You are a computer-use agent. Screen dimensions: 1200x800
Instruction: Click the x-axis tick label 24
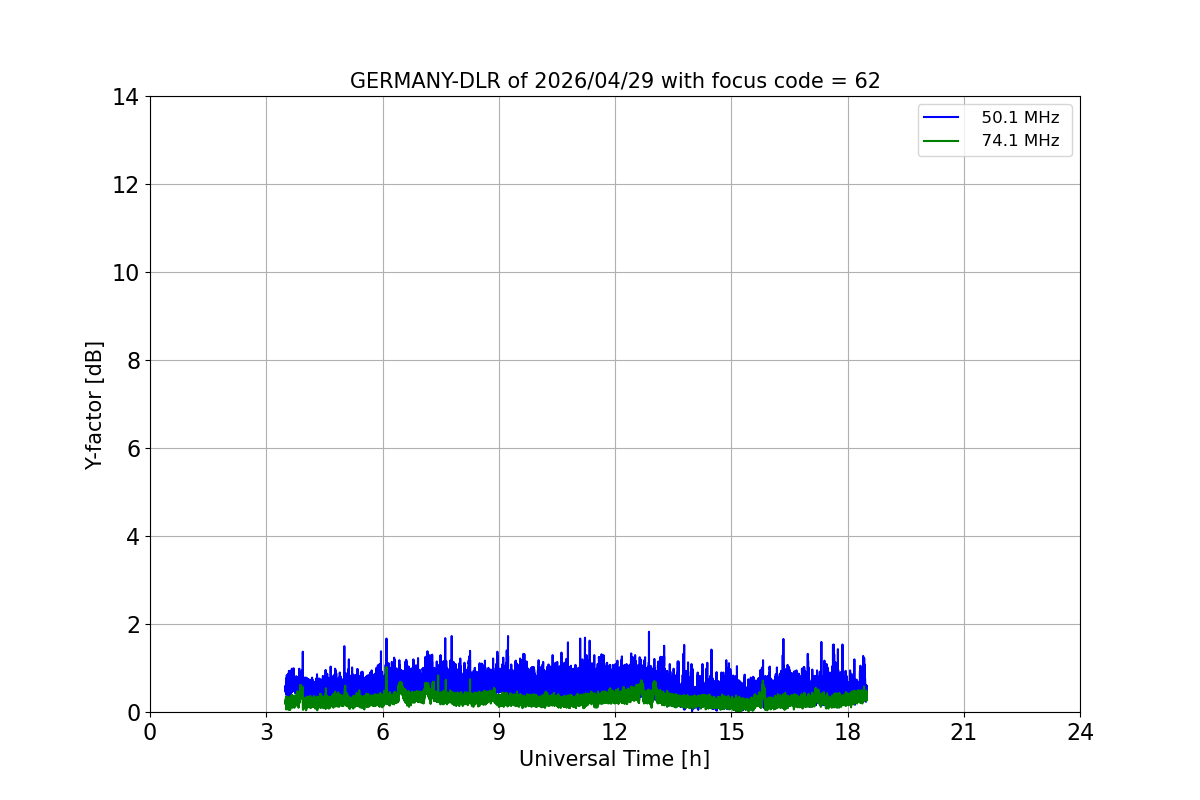tap(1080, 732)
